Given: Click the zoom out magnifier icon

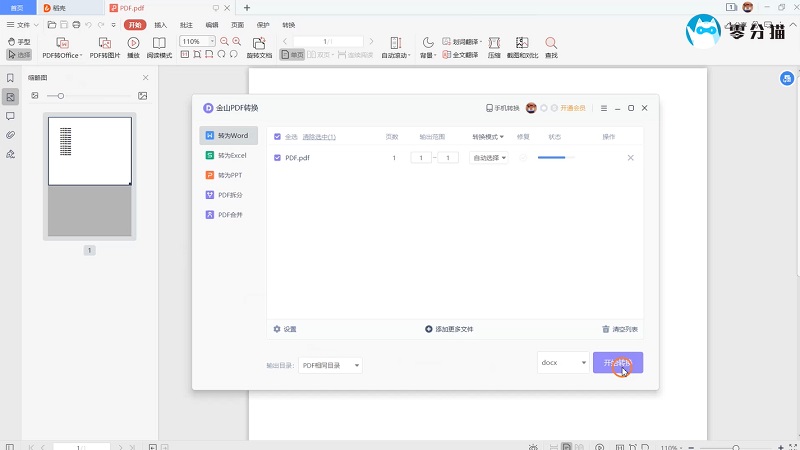Looking at the screenshot, I should pyautogui.click(x=224, y=41).
